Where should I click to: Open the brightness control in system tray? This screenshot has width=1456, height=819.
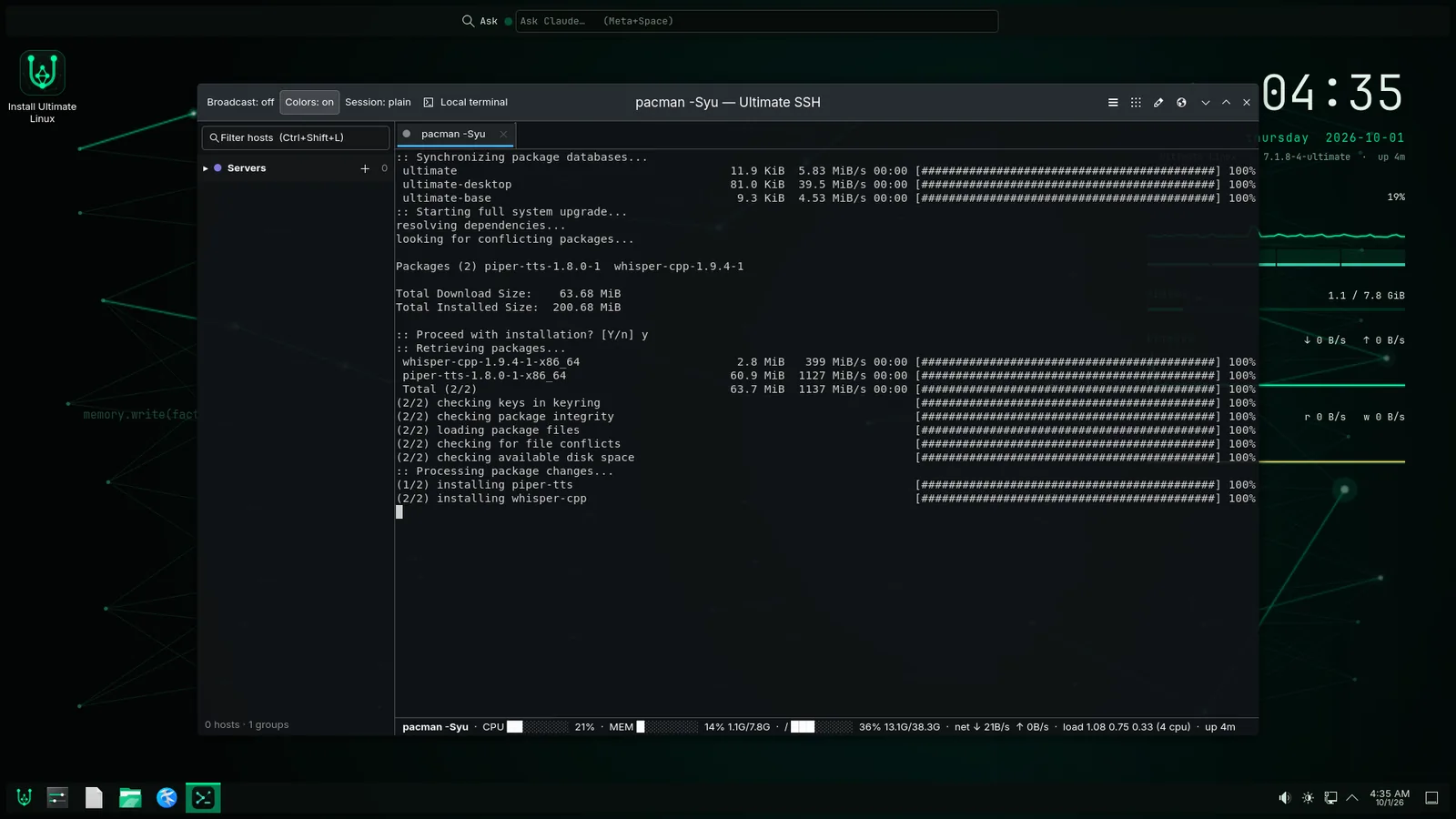(1308, 798)
